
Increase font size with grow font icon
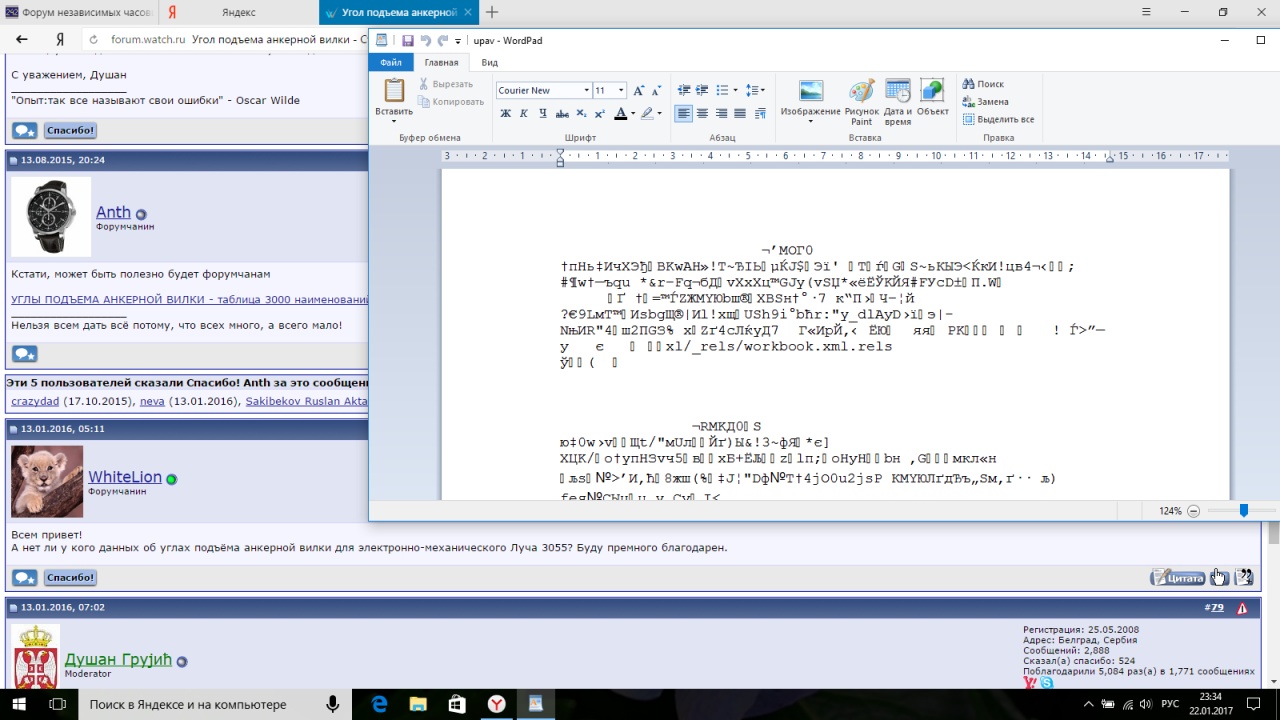coord(639,90)
